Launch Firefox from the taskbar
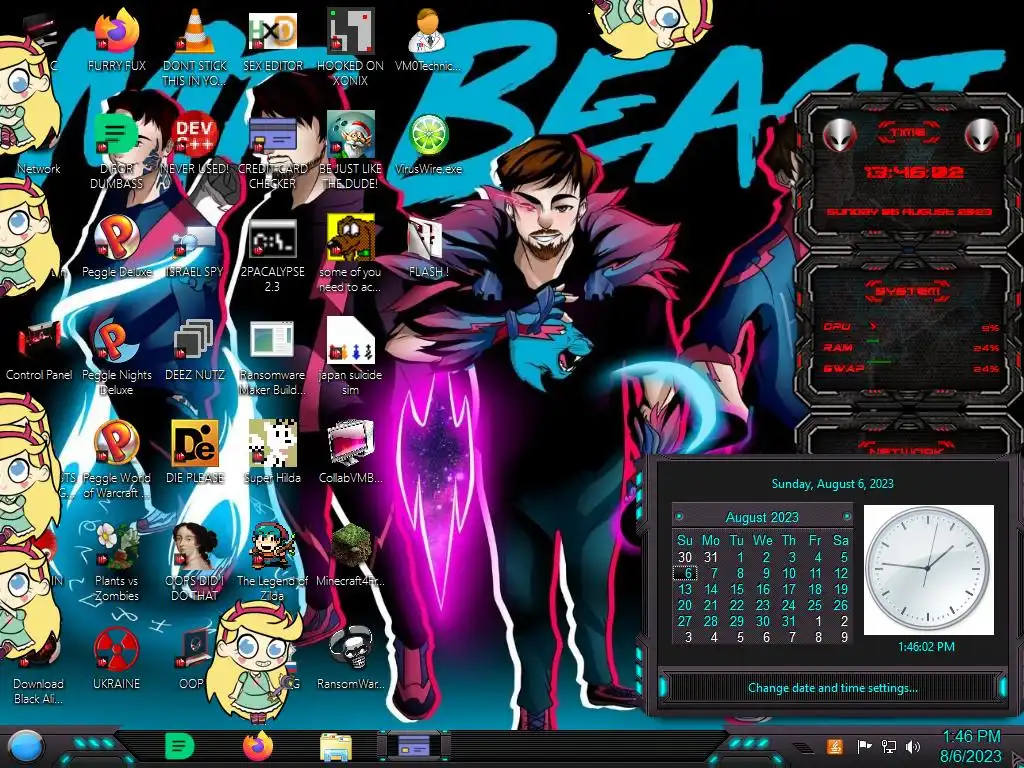This screenshot has height=768, width=1024. pos(258,746)
